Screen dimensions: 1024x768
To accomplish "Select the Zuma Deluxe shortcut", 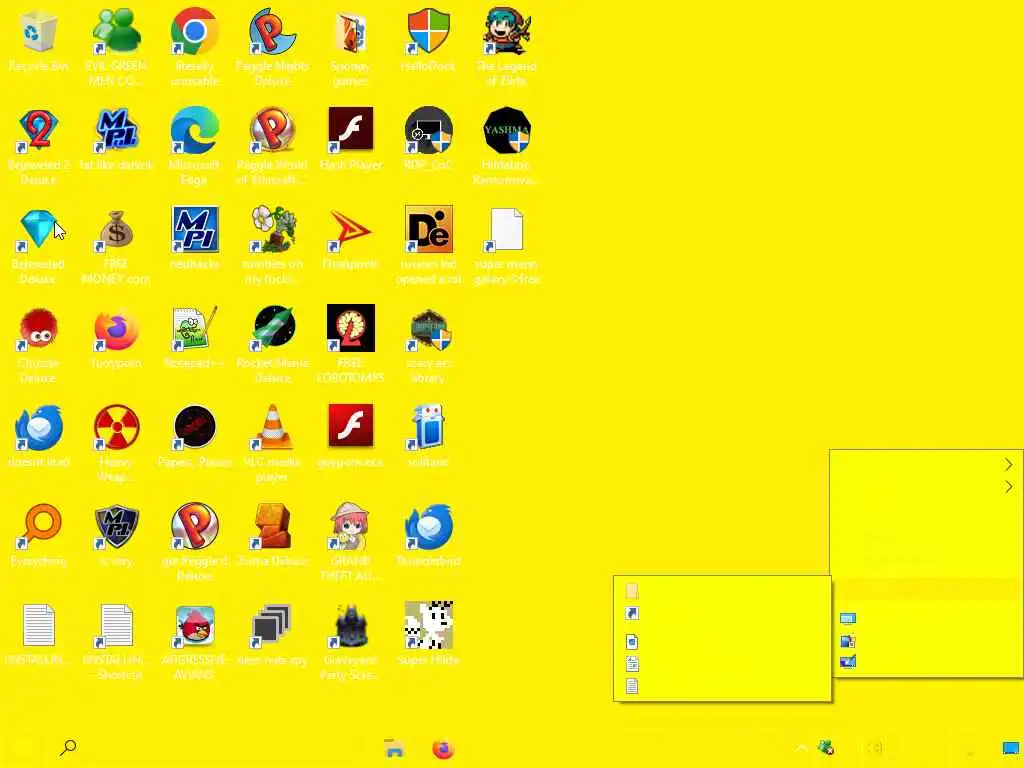I will (272, 526).
